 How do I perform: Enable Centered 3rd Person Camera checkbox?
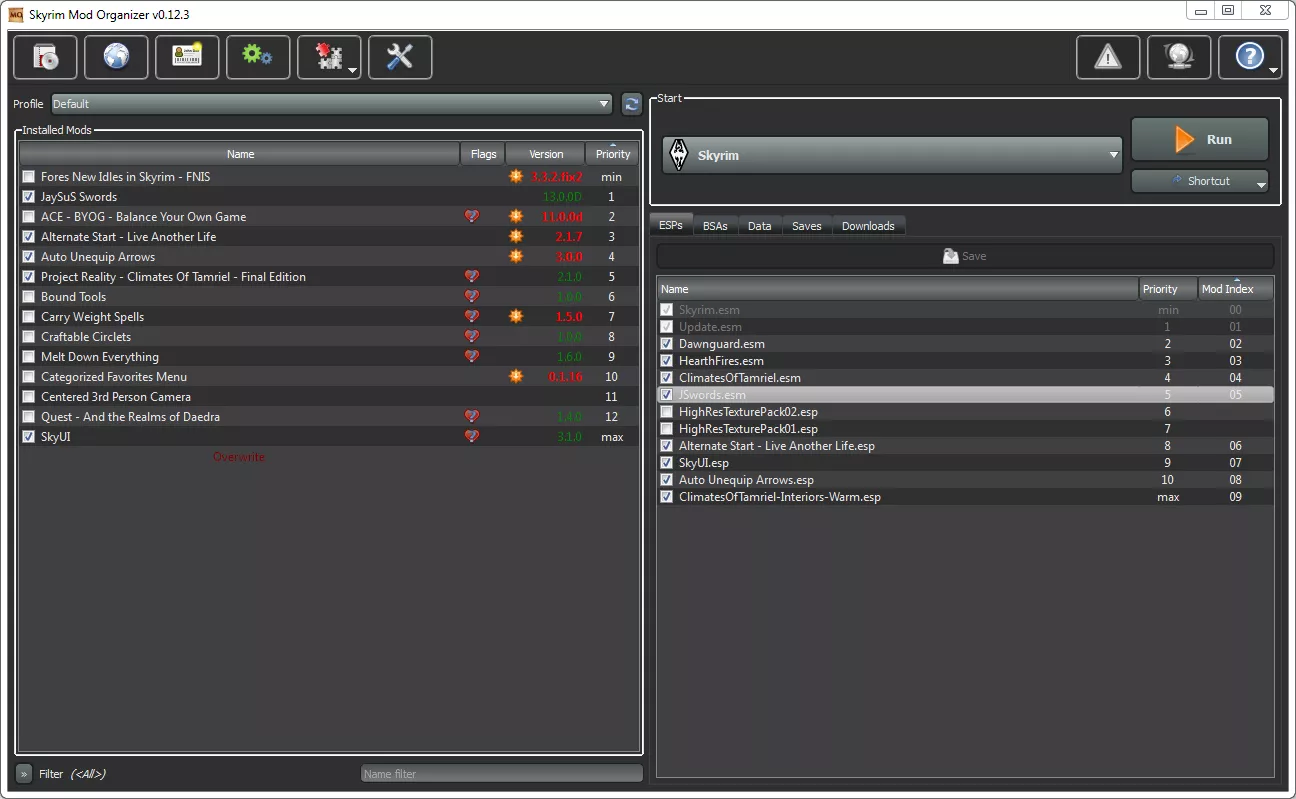tap(28, 397)
